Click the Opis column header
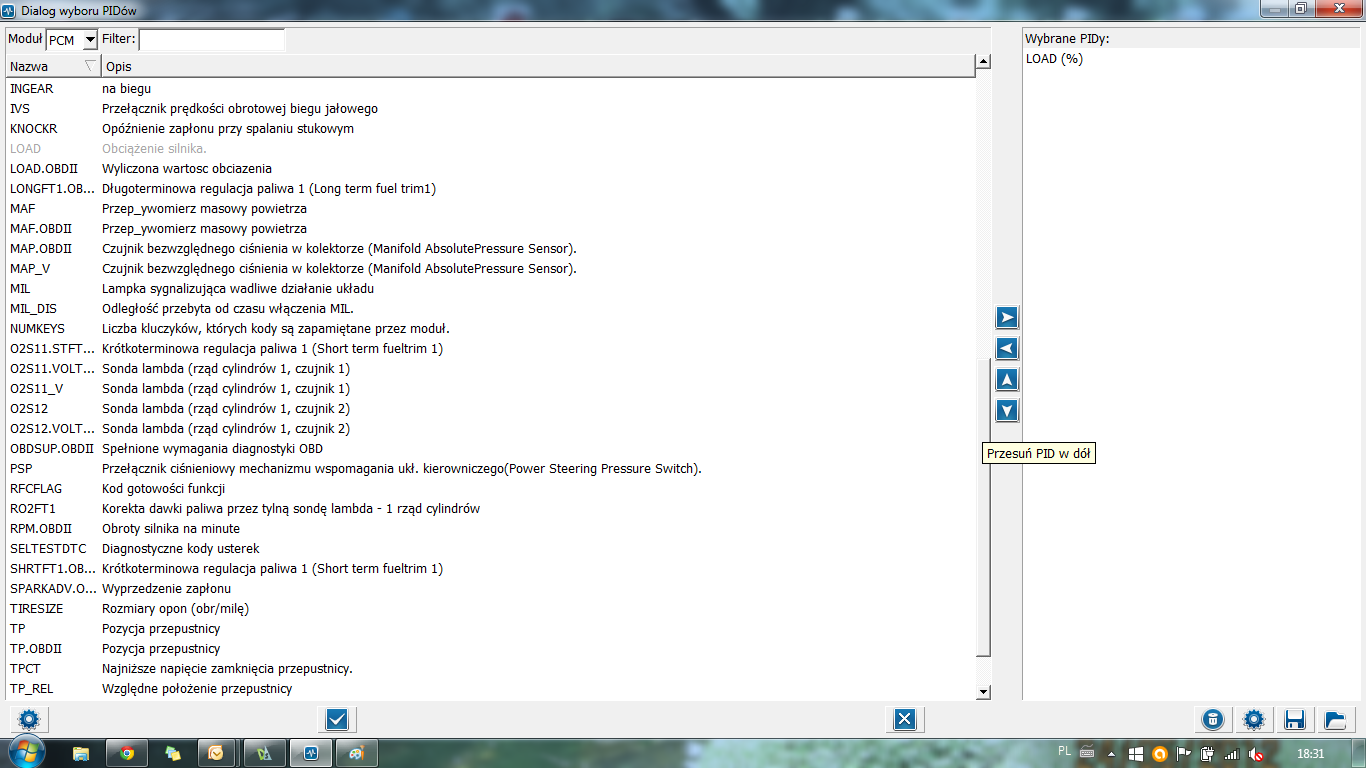 click(538, 66)
